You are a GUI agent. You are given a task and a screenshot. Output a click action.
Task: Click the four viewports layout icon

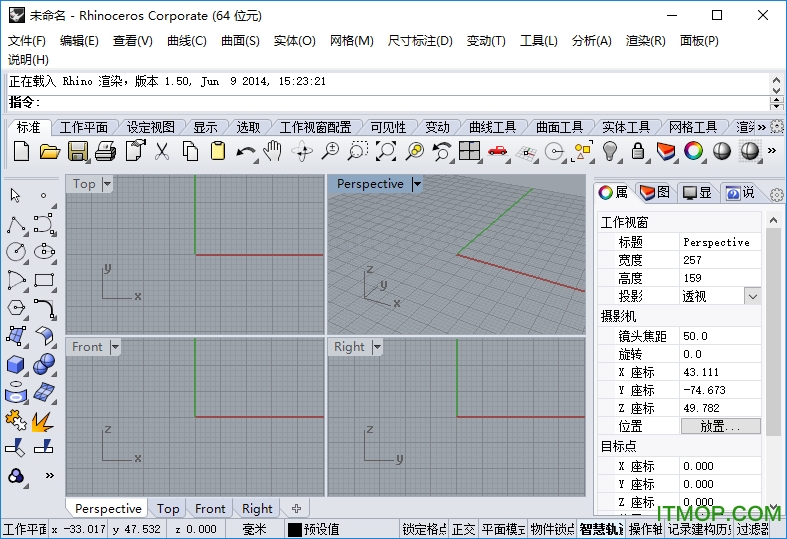click(x=469, y=151)
